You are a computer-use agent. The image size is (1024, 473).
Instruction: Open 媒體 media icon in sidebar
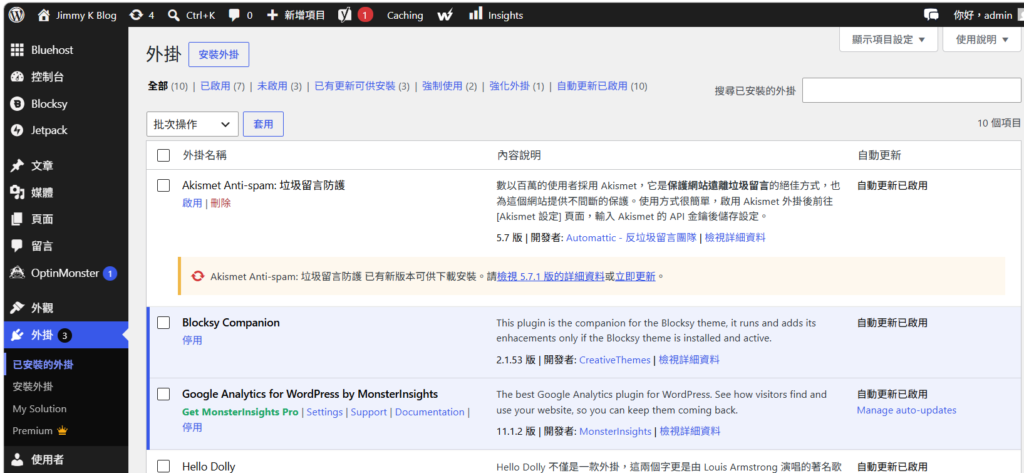(x=18, y=193)
